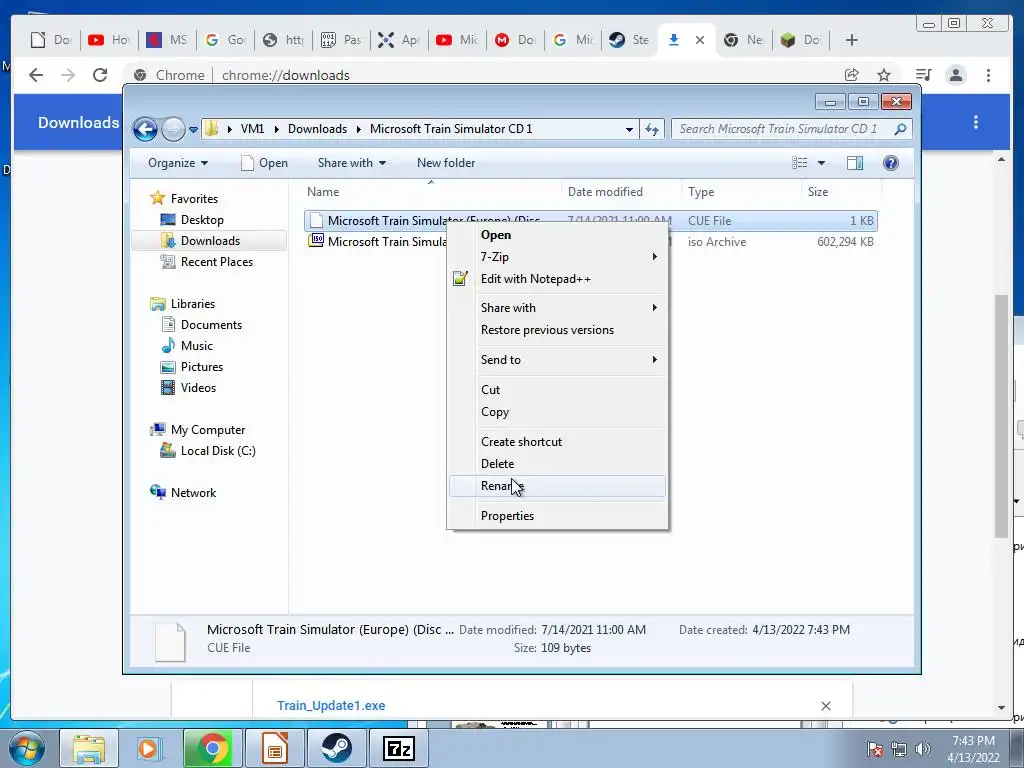This screenshot has width=1024, height=768.
Task: Open Explorer help icon
Action: [x=891, y=163]
